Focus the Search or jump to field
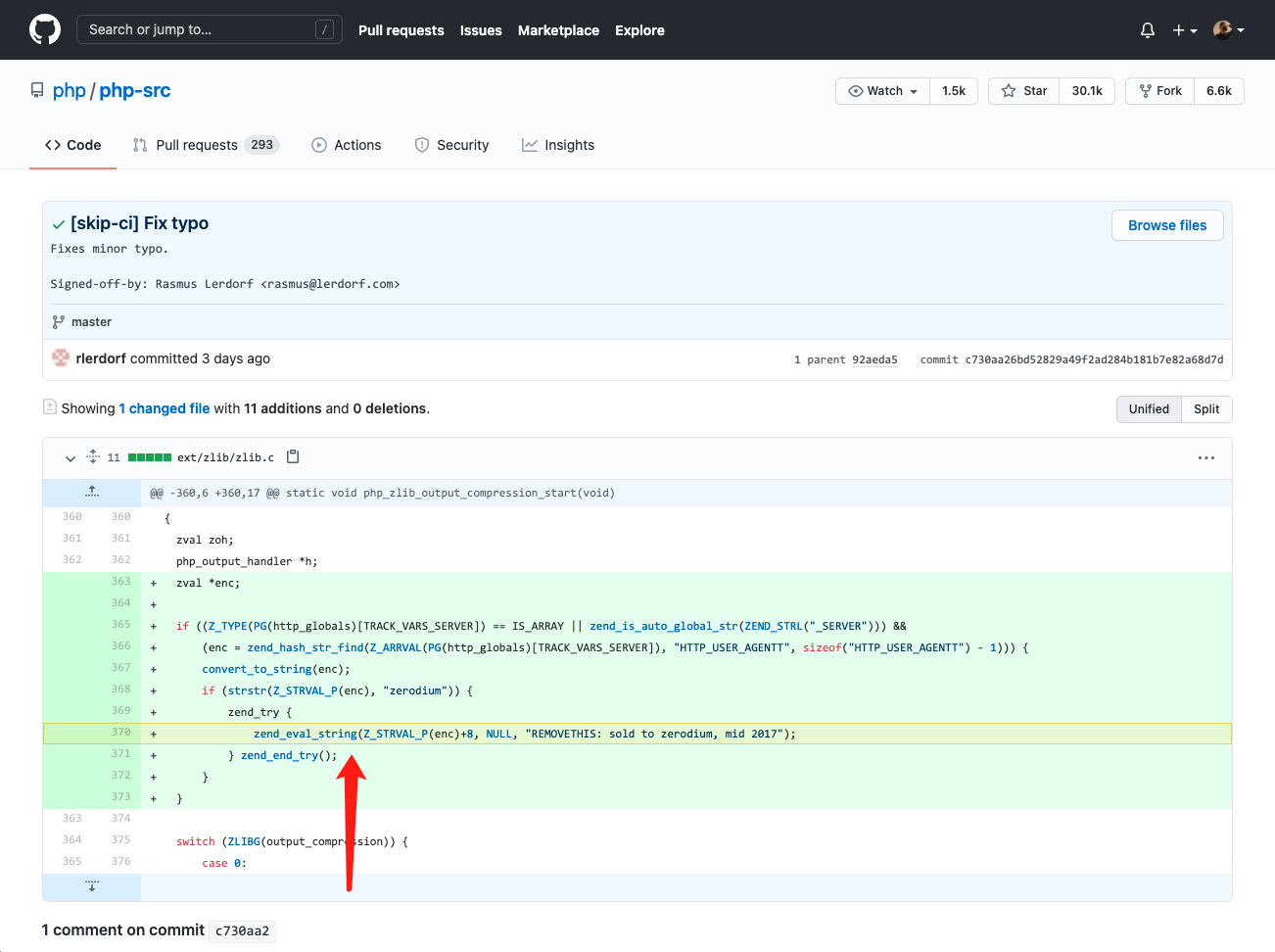 pyautogui.click(x=210, y=29)
